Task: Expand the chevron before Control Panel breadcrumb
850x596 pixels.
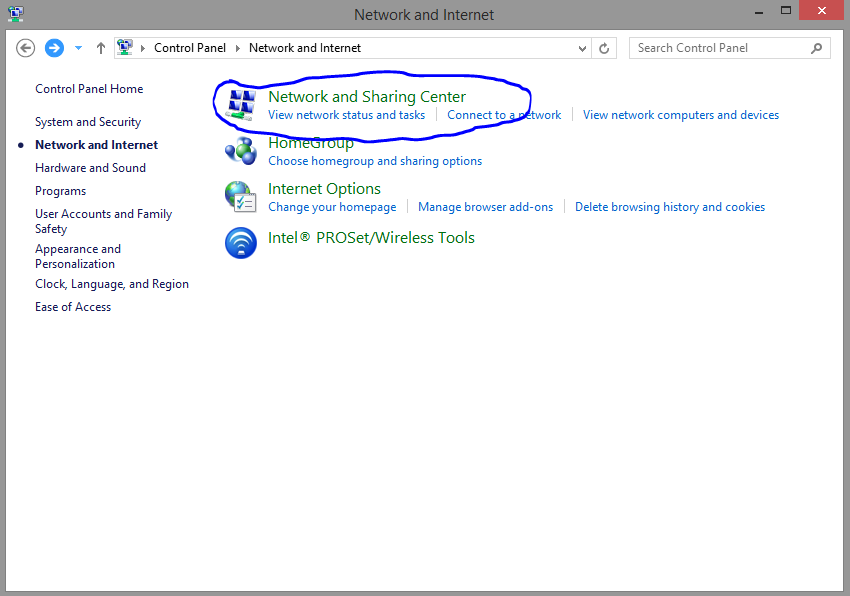Action: point(143,48)
